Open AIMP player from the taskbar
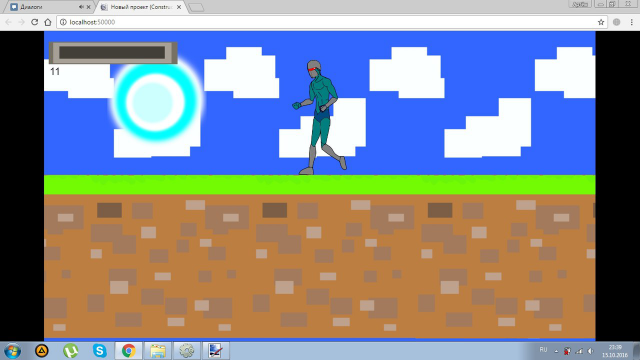This screenshot has height=360, width=640. tap(42, 351)
